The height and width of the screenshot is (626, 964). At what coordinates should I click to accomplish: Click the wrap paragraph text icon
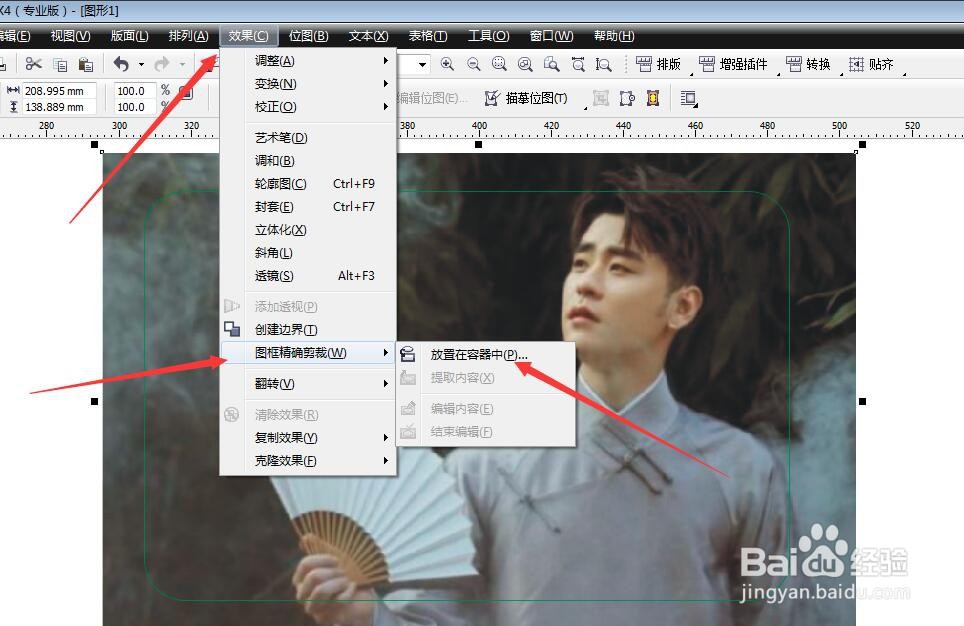tap(688, 98)
